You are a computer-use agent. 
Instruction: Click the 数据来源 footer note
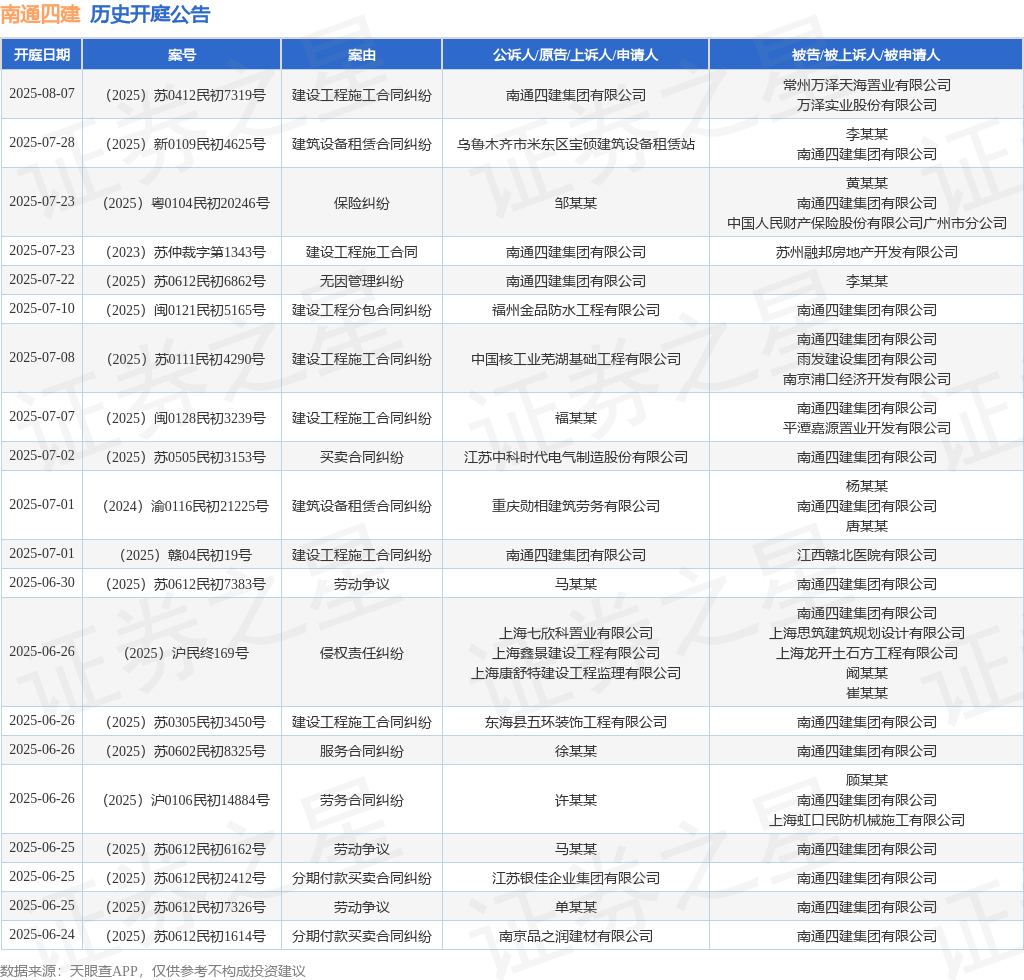click(x=153, y=971)
